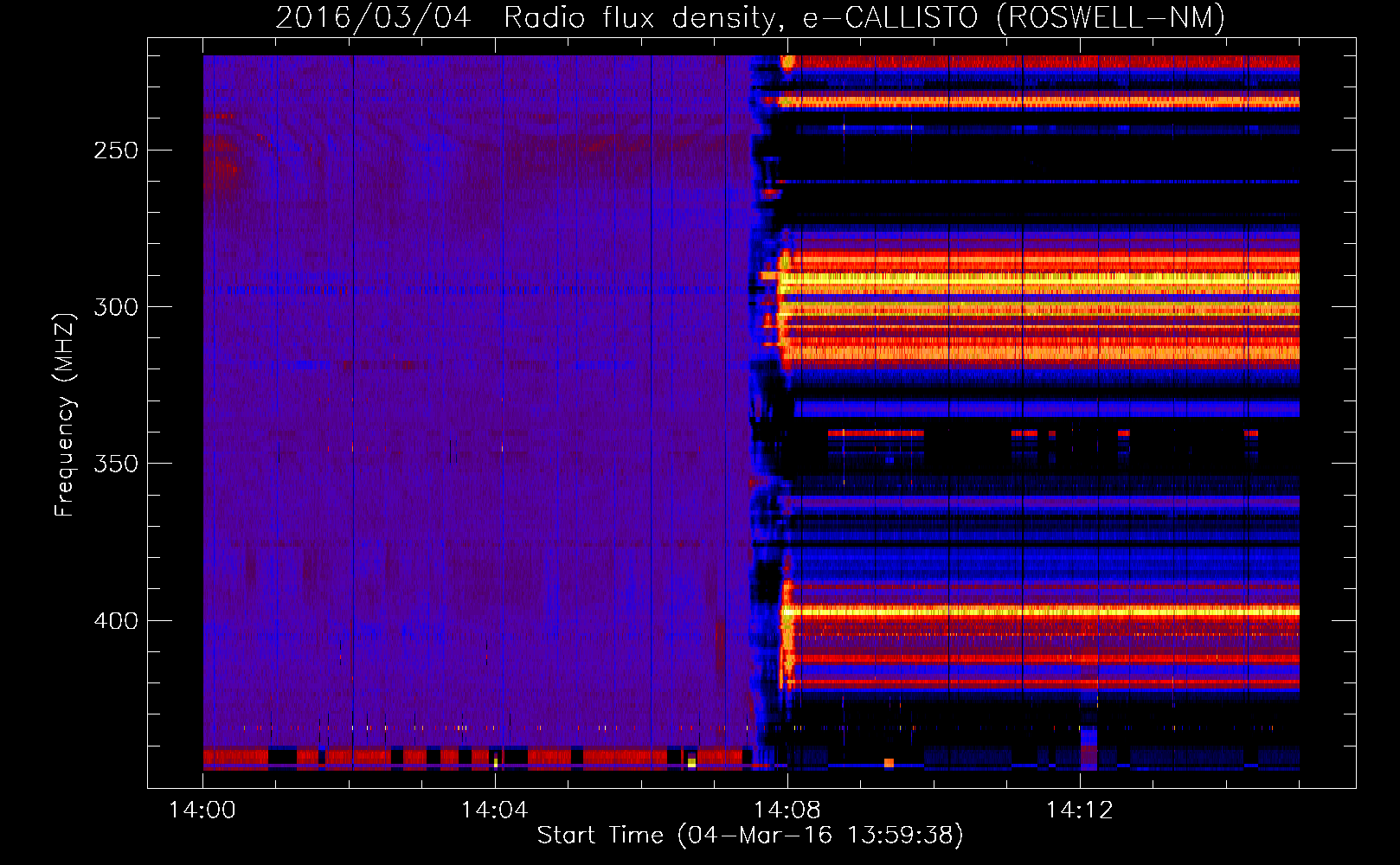The width and height of the screenshot is (1400, 865).
Task: Click the 400 frequency tick label
Action: click(x=116, y=621)
